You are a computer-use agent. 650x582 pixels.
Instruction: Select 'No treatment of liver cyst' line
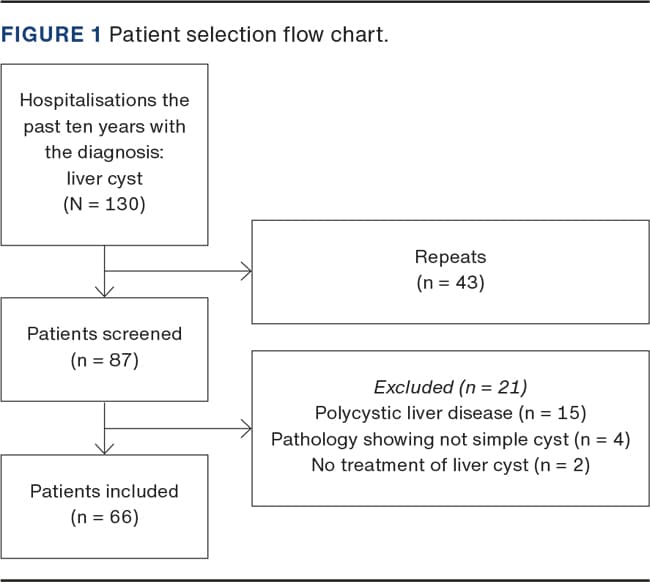click(450, 465)
